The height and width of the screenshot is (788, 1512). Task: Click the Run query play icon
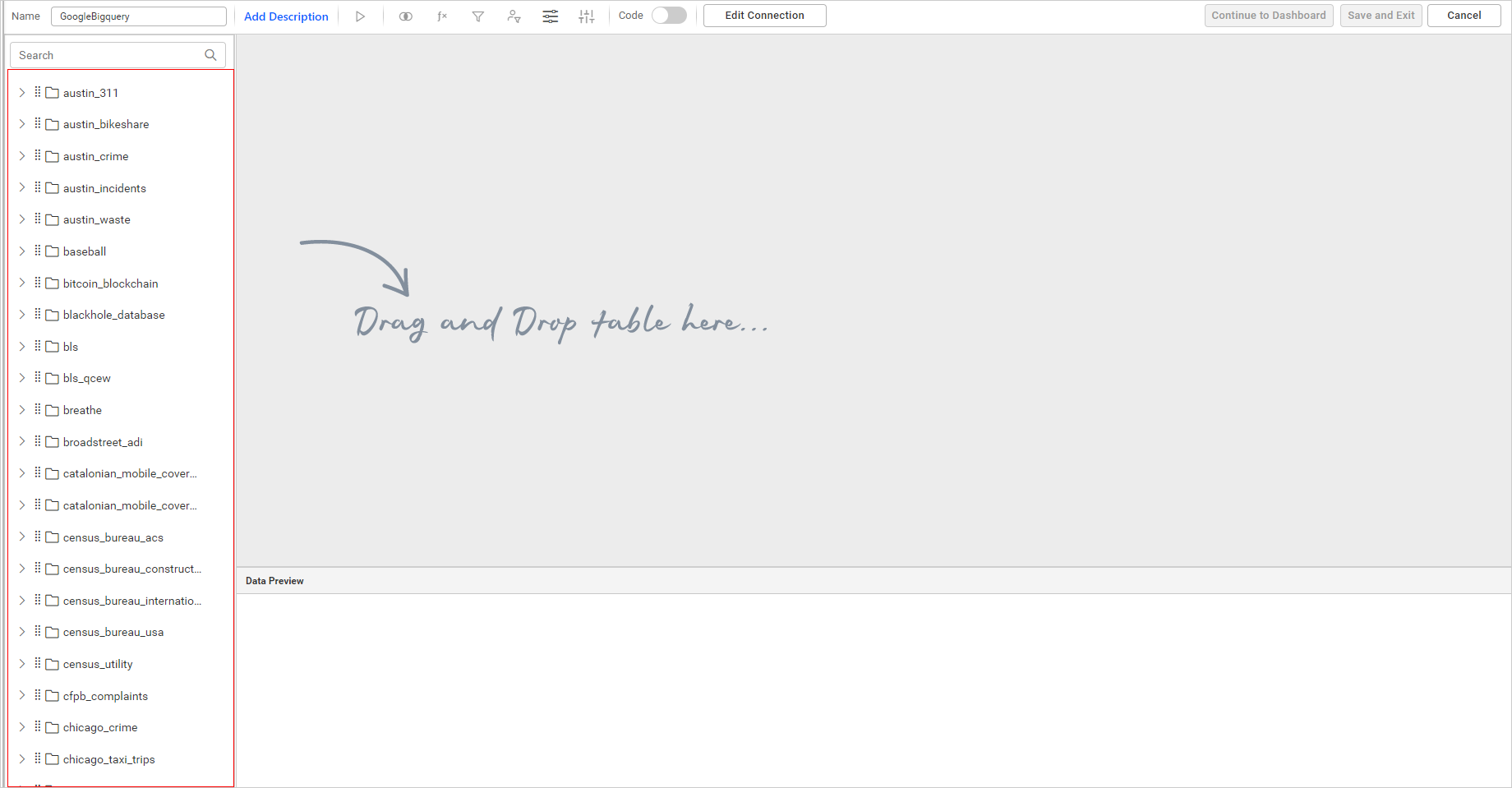click(x=360, y=16)
